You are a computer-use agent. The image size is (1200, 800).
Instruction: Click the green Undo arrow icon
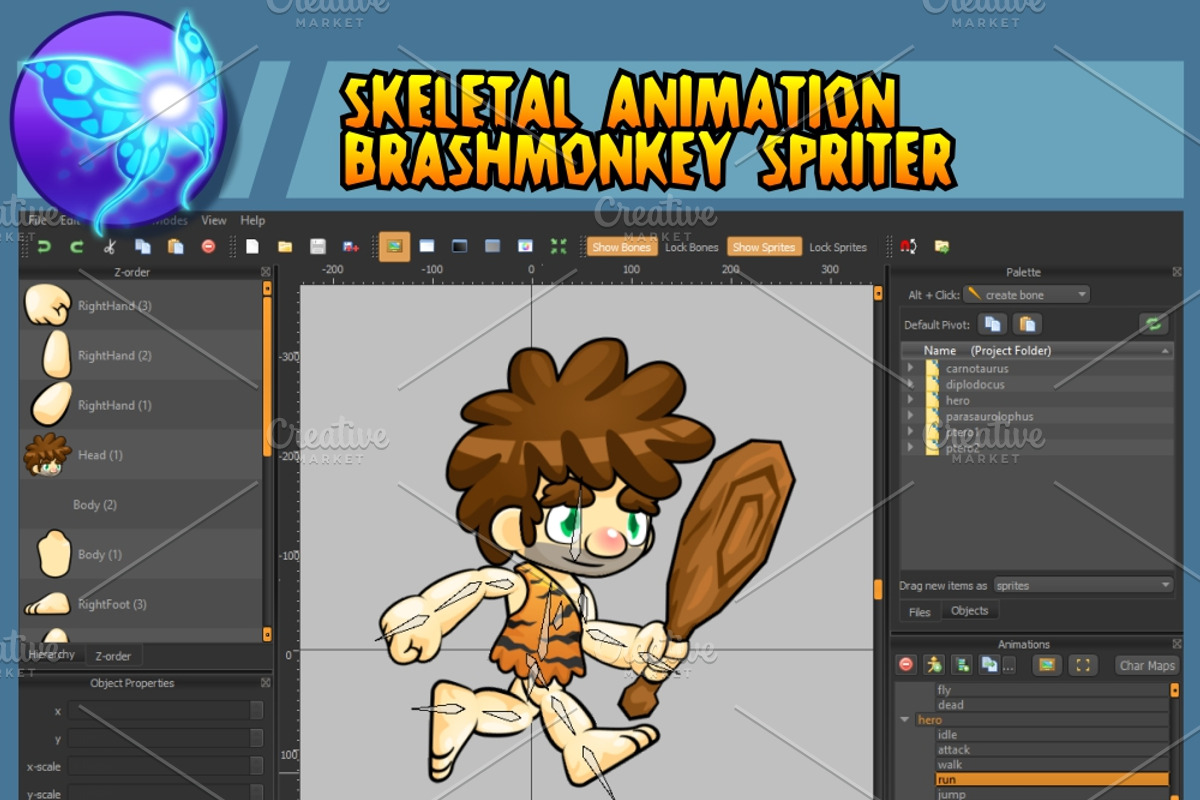click(x=44, y=246)
